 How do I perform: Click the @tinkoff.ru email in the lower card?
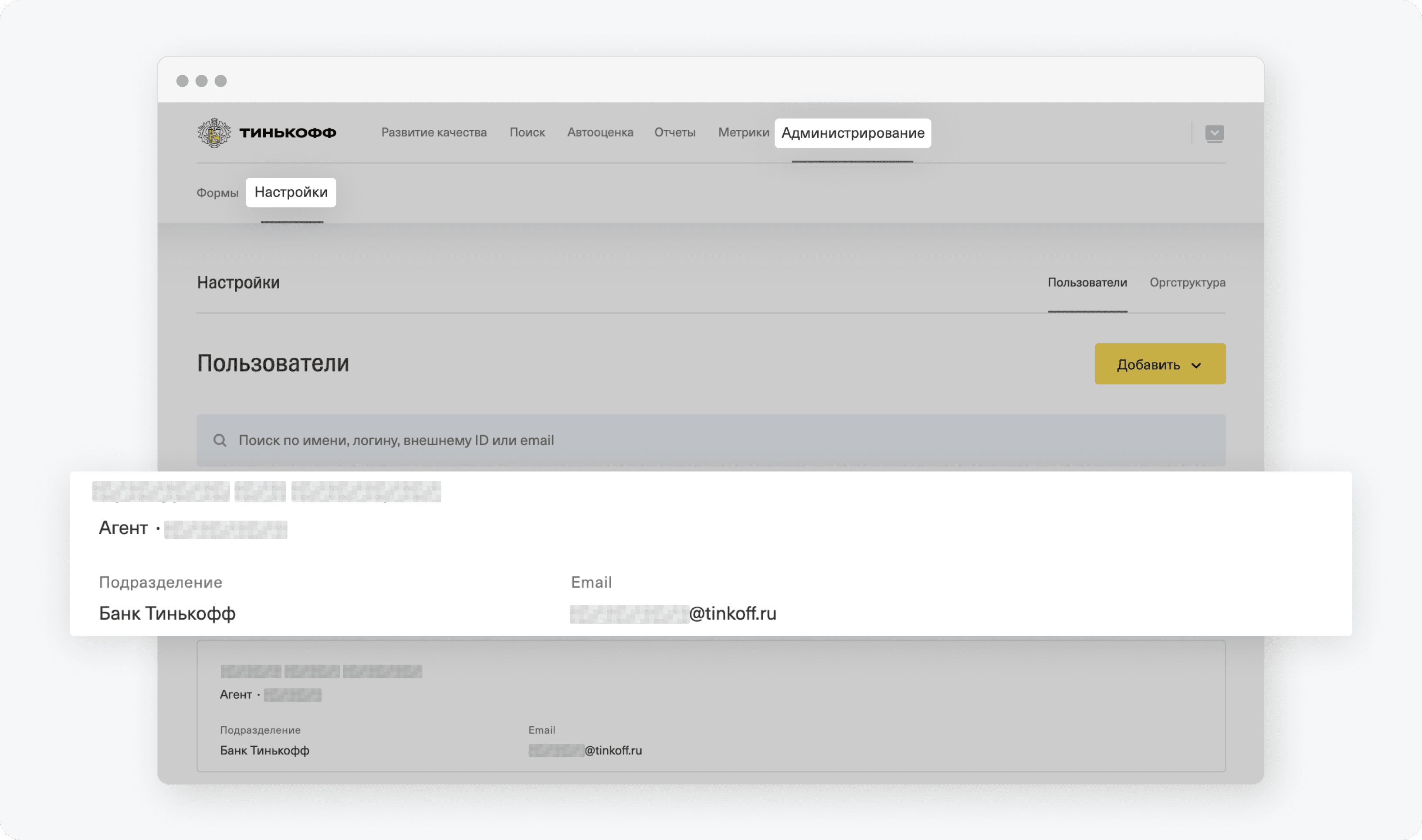coord(613,751)
